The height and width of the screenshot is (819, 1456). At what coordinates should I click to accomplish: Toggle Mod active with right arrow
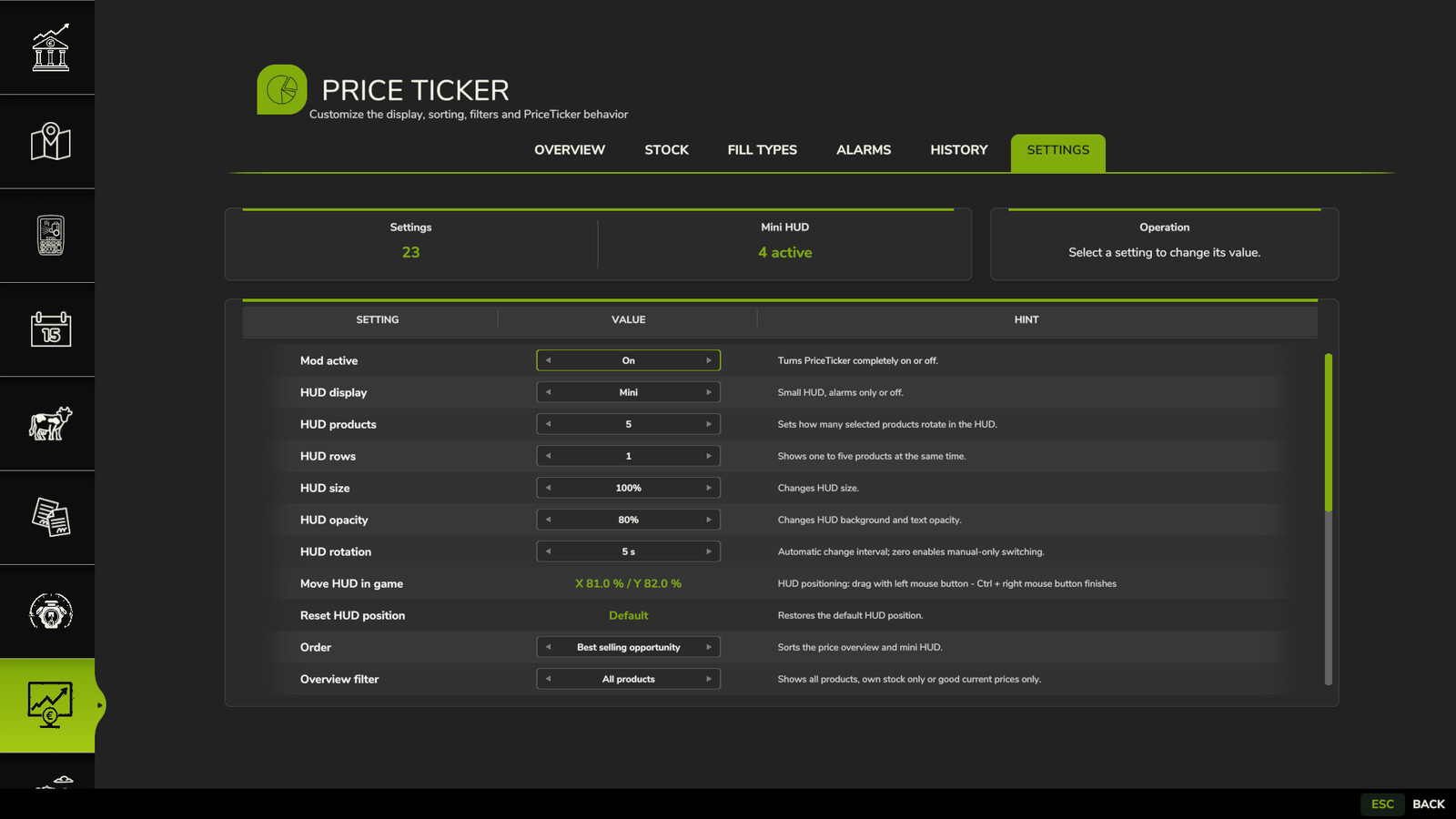point(709,360)
